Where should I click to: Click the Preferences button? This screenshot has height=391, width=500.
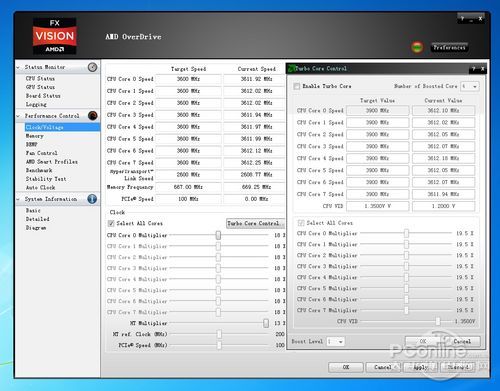(449, 47)
